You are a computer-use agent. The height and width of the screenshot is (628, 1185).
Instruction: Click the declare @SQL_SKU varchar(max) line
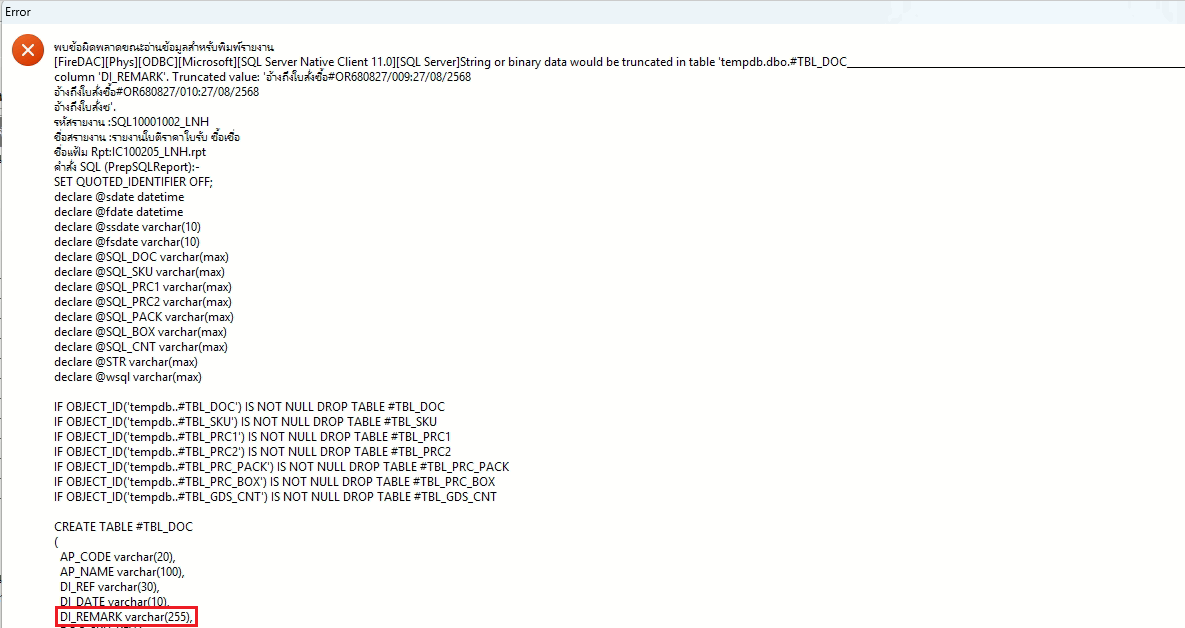click(140, 272)
